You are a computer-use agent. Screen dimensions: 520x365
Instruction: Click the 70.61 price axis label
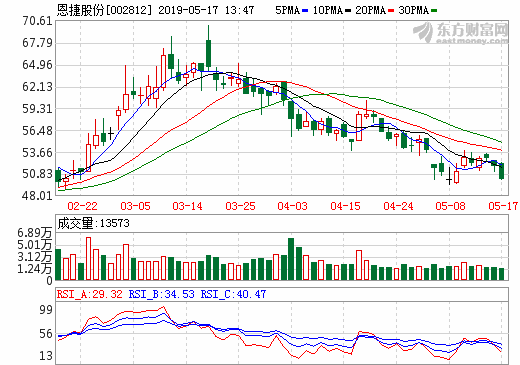pos(38,21)
